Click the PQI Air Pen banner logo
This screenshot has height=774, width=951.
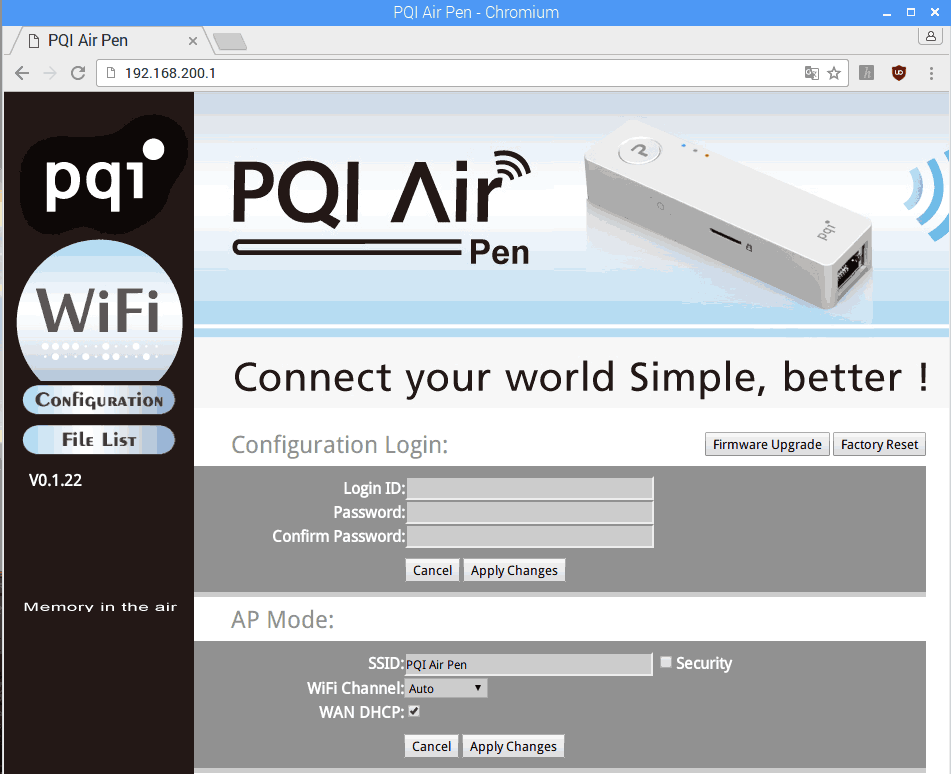382,207
